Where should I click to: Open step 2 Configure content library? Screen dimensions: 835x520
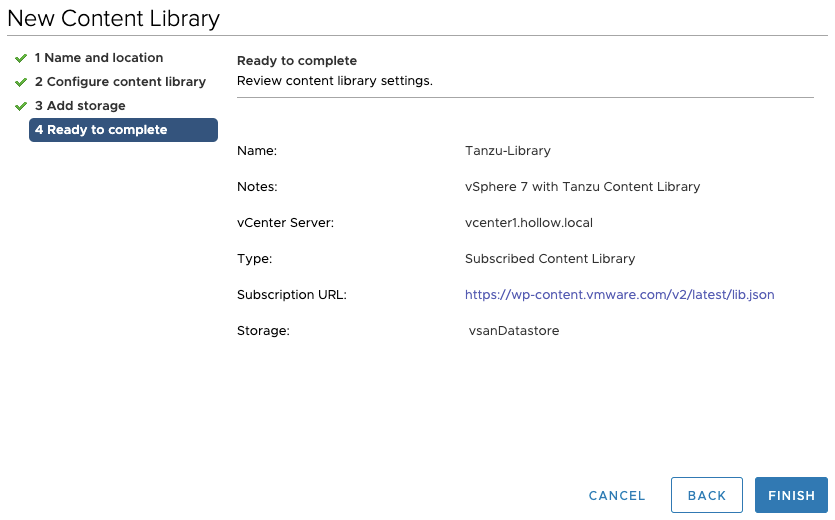(120, 82)
